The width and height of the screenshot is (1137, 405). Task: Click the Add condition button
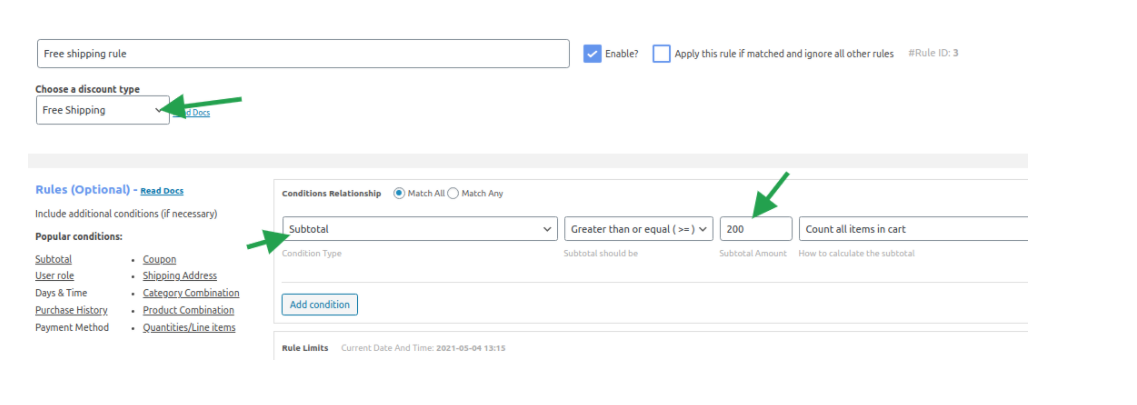(319, 304)
